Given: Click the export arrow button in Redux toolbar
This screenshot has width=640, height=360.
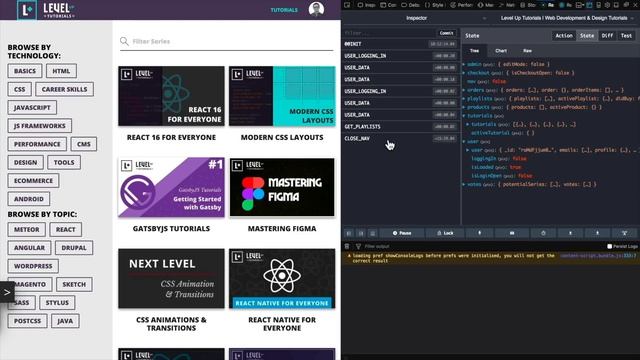Looking at the screenshot, I should coord(570,233).
